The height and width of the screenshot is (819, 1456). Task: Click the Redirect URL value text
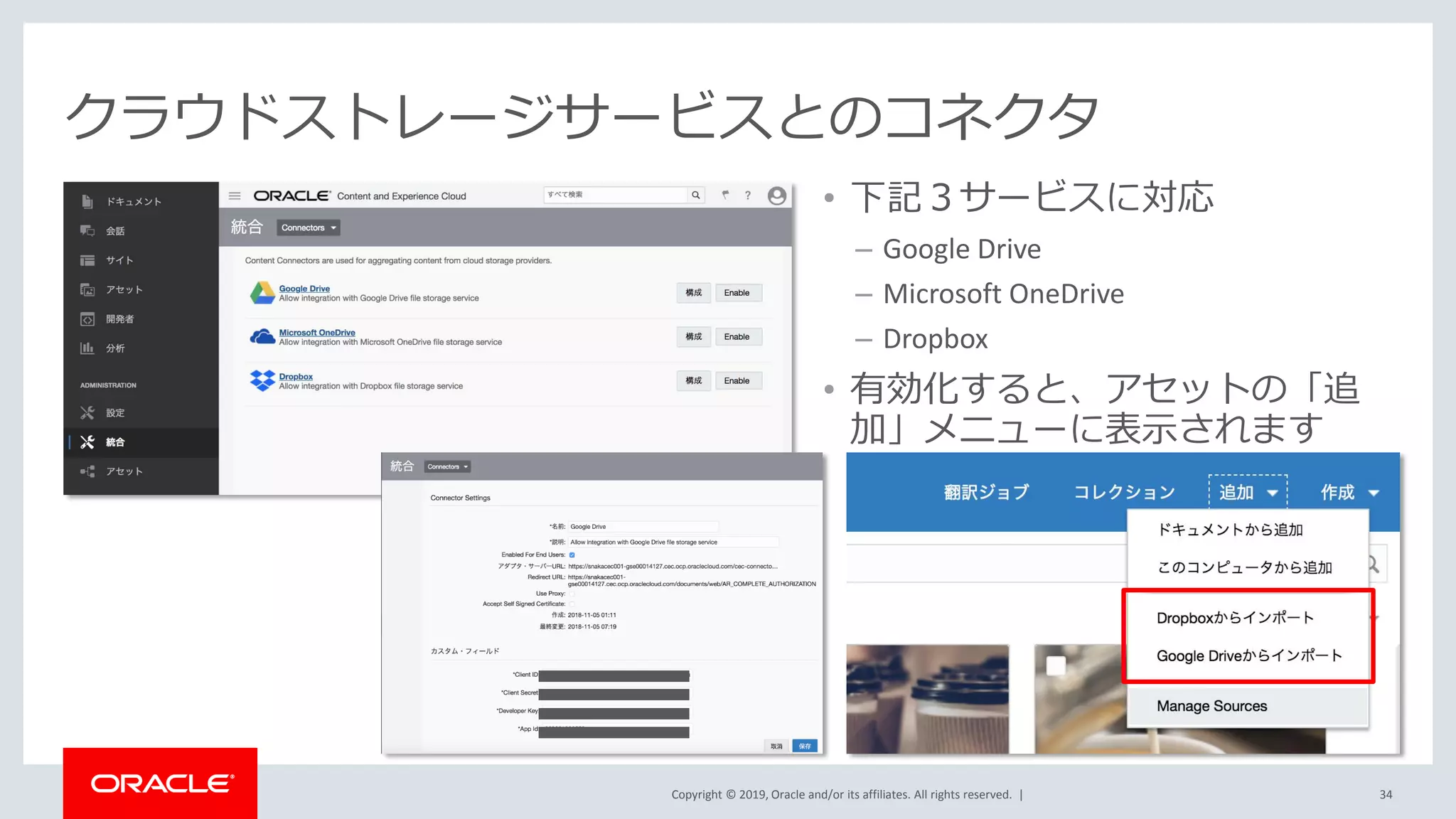click(692, 581)
